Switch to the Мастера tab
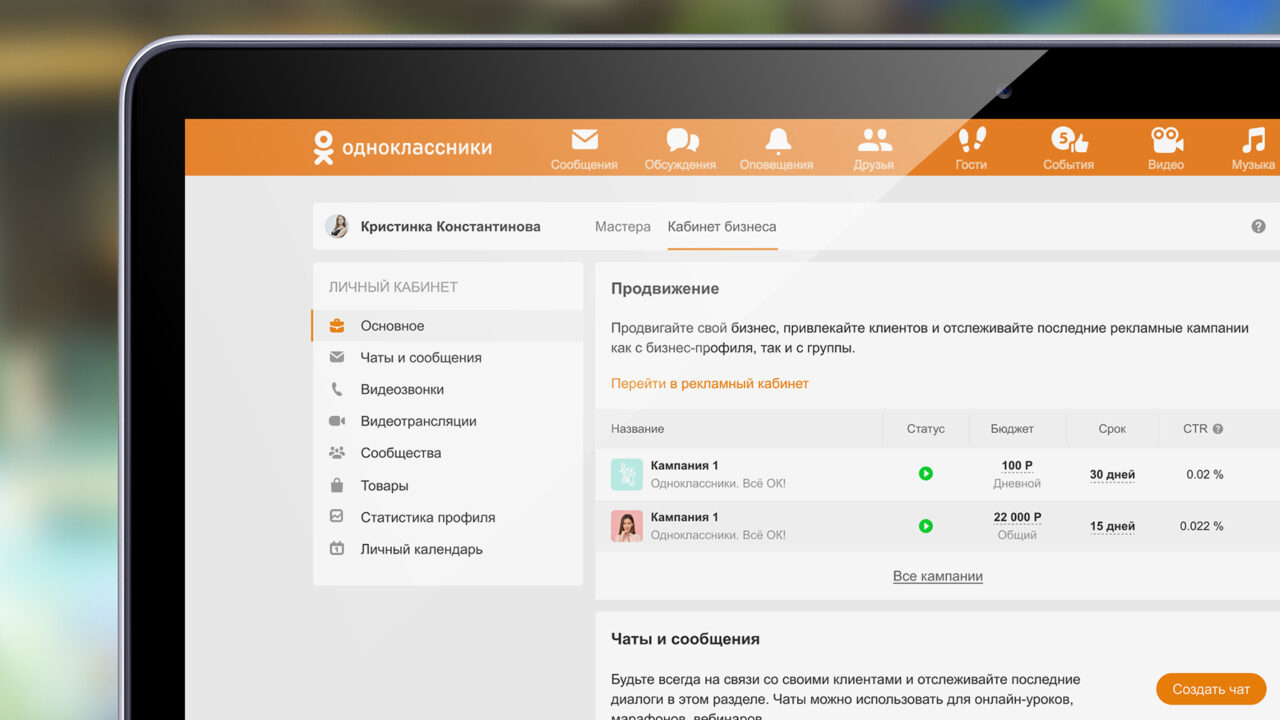Image resolution: width=1280 pixels, height=720 pixels. click(x=623, y=227)
